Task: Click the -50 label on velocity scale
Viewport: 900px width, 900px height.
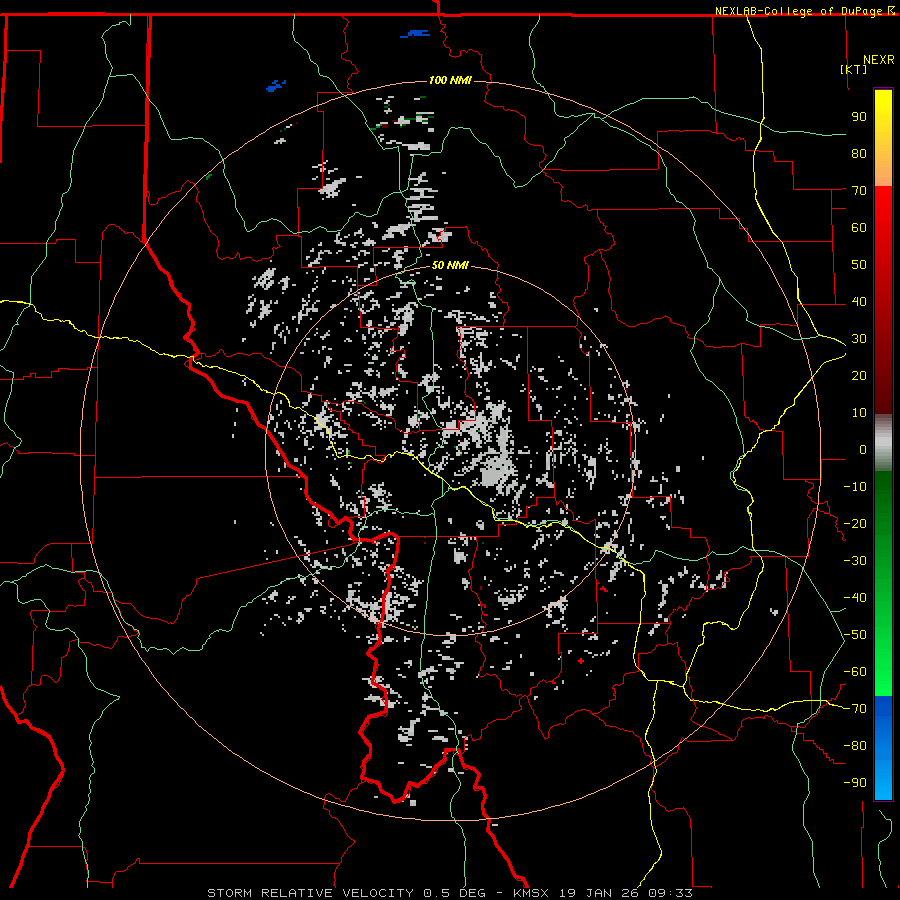Action: click(855, 635)
